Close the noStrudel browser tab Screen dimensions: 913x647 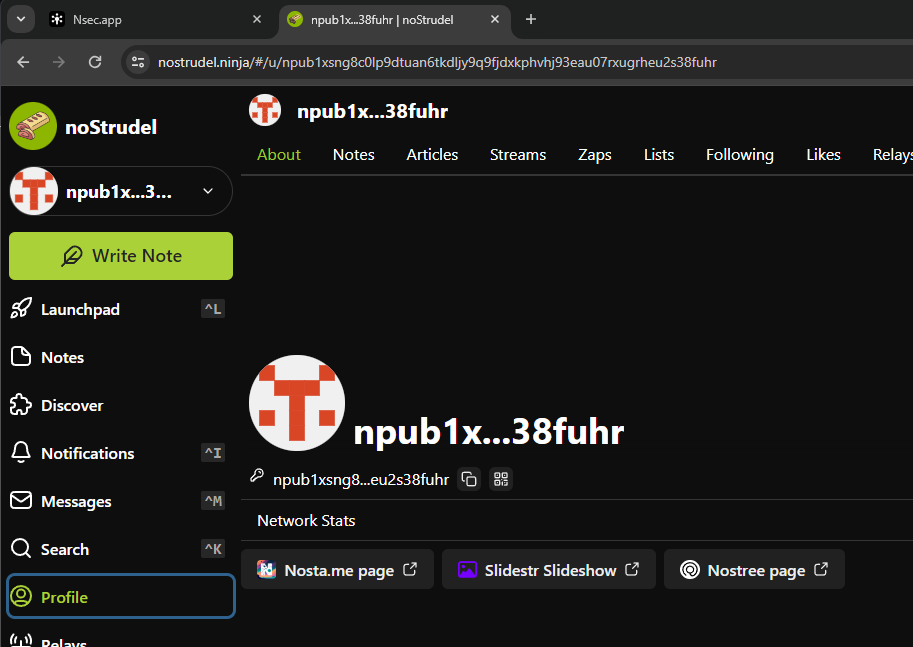495,19
